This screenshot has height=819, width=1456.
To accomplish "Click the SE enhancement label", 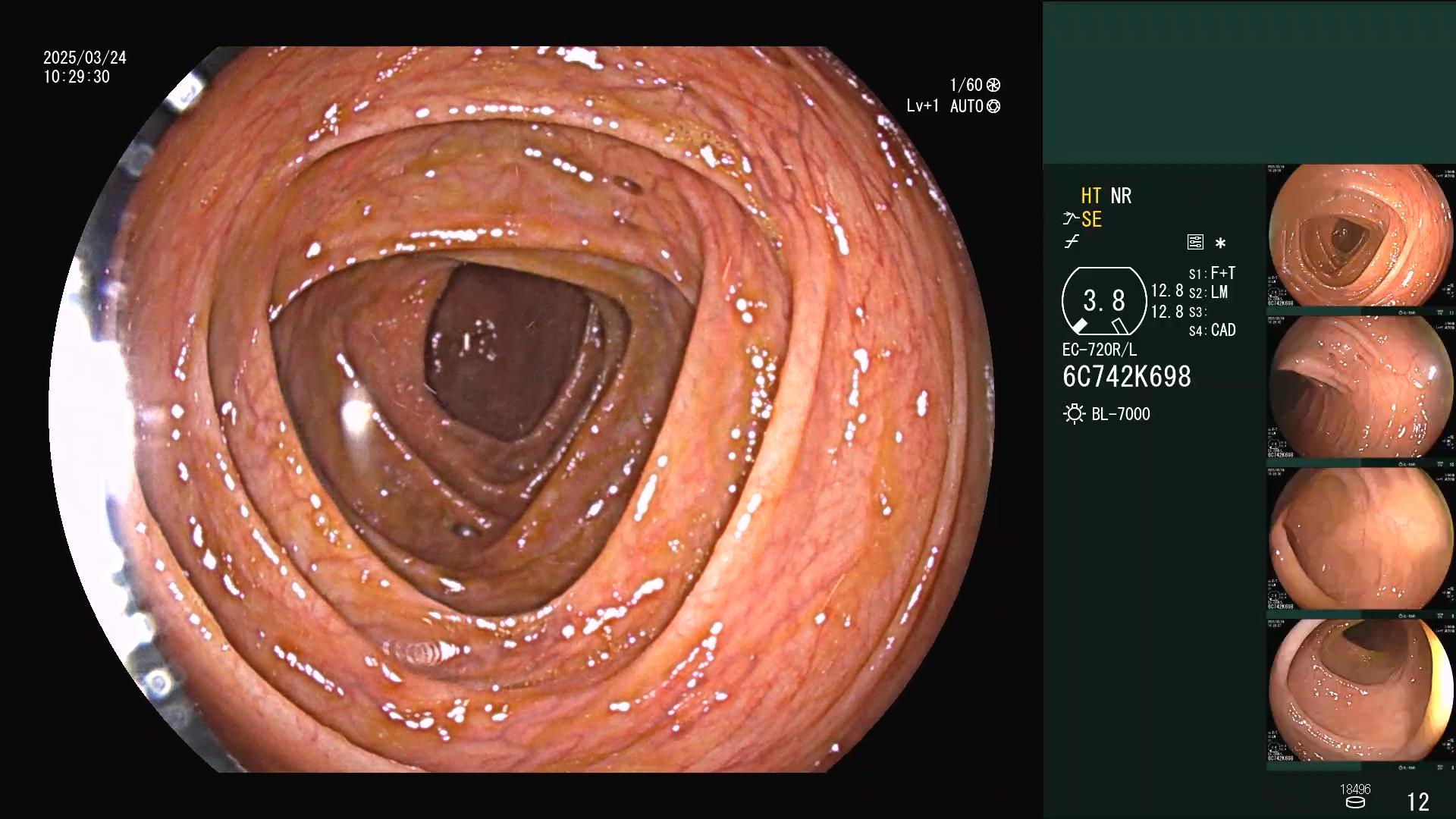I will pyautogui.click(x=1091, y=219).
